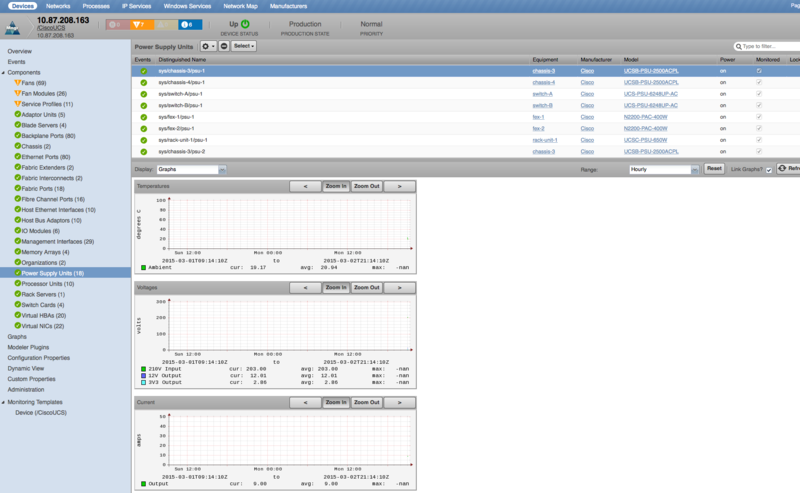Click the Reset range button

point(714,168)
